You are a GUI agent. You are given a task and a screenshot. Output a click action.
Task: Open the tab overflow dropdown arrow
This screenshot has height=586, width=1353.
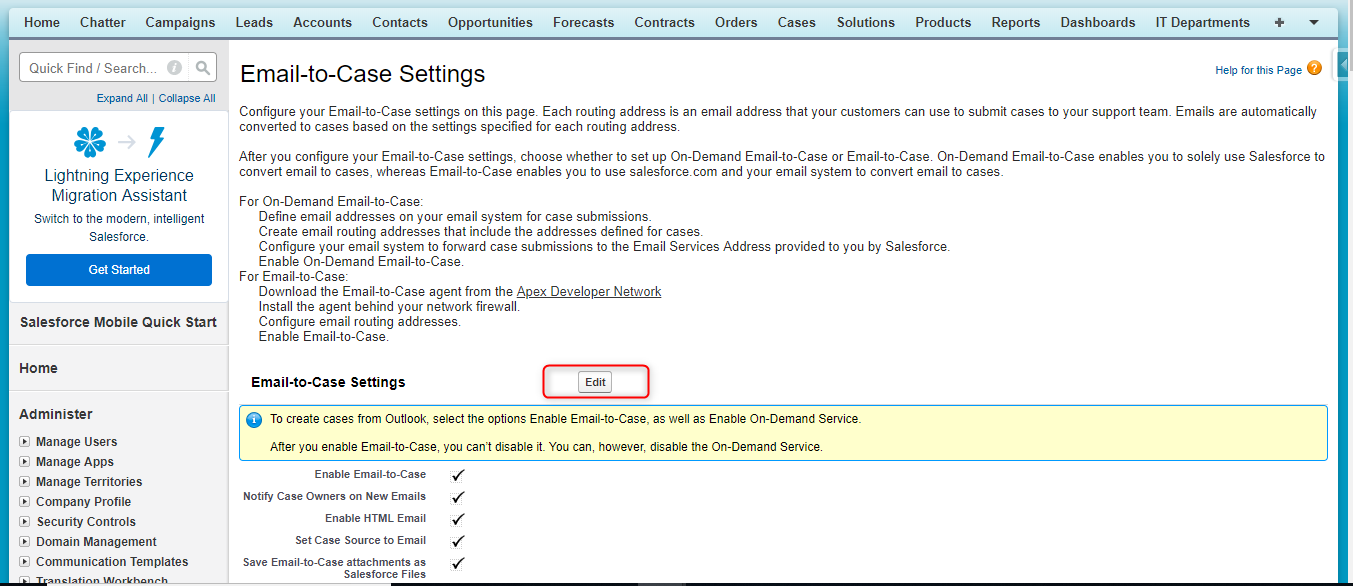1313,22
